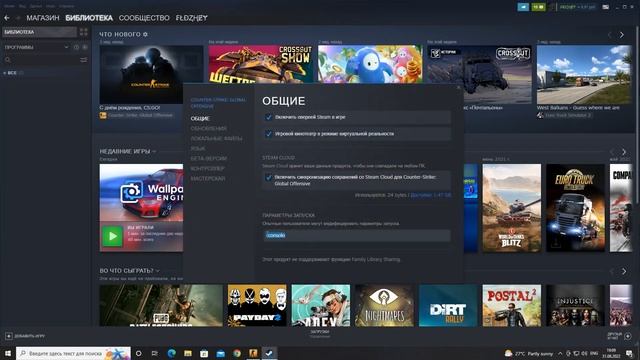Expand the ВО ЧТО СЫГРАТЬ shelf dropdown
Image resolution: width=640 pixels, height=360 pixels.
tap(158, 271)
